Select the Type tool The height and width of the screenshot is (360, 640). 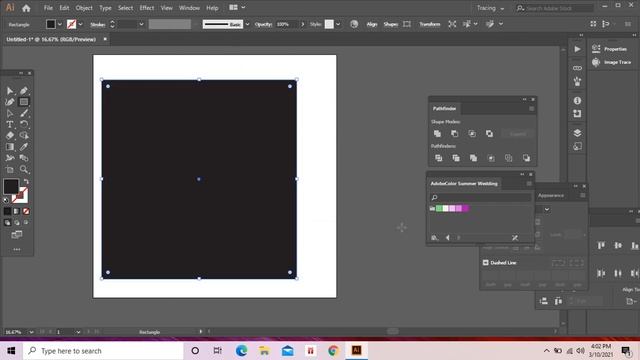(10, 124)
